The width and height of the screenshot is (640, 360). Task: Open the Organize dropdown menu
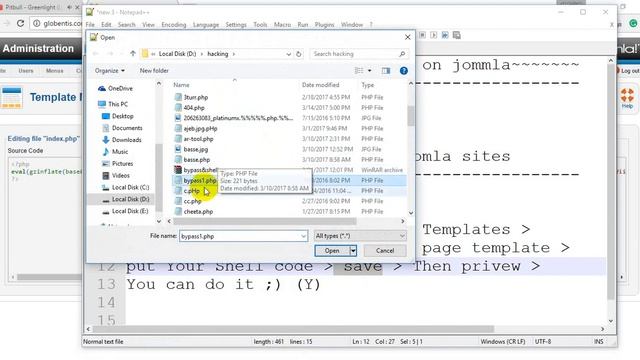(110, 71)
